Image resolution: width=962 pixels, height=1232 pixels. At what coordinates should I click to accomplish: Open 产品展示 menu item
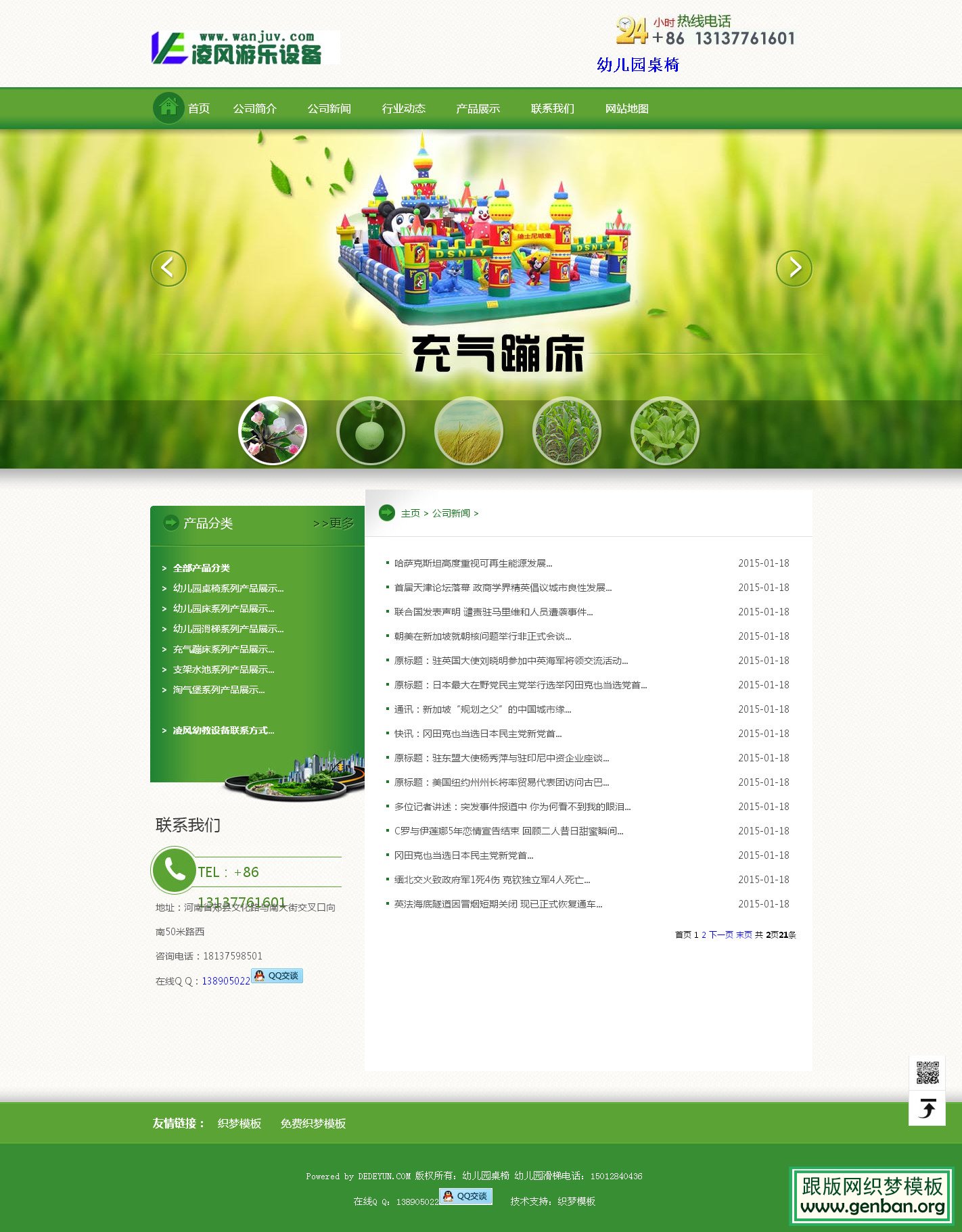478,108
